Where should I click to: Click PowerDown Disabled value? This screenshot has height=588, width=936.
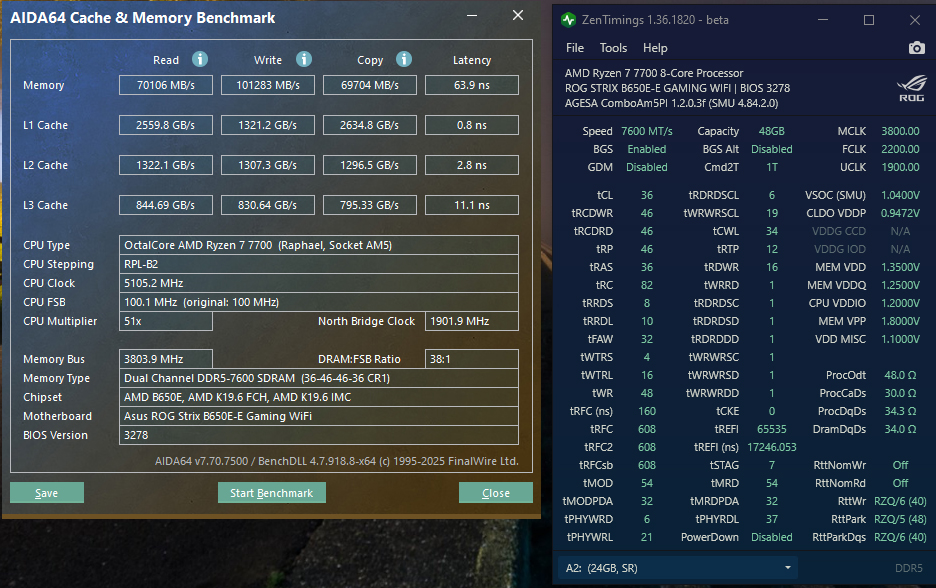771,537
